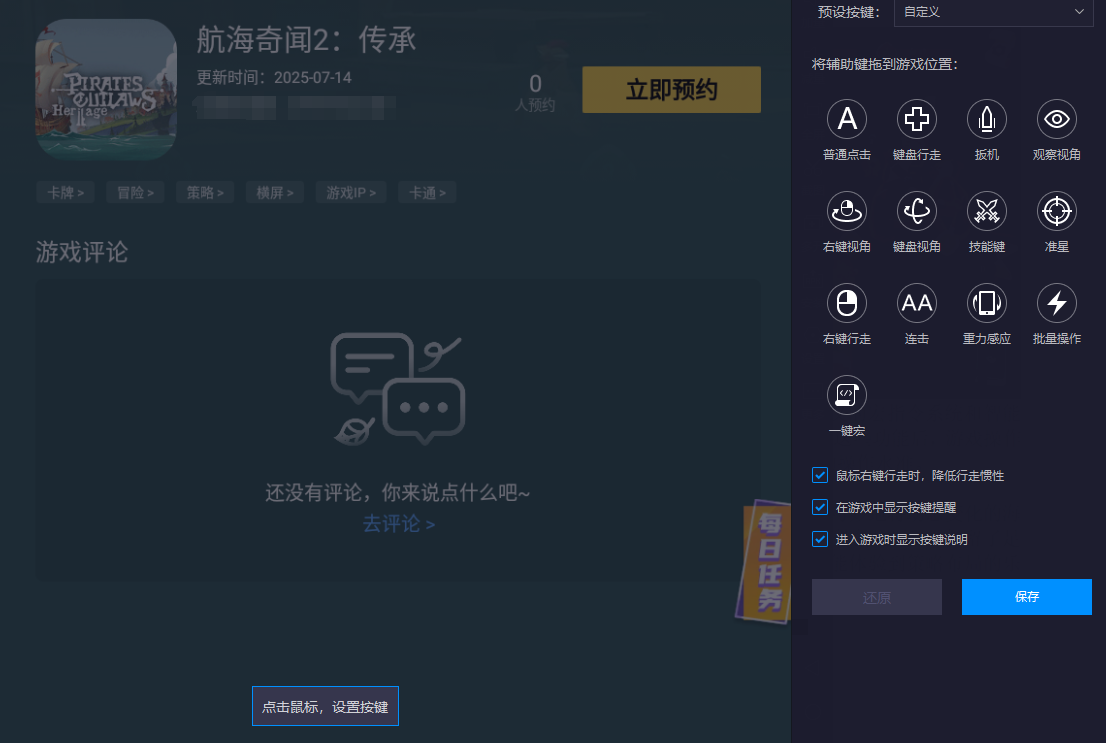The image size is (1106, 743).
Task: Pick the 扳机 trigger key icon
Action: point(987,119)
